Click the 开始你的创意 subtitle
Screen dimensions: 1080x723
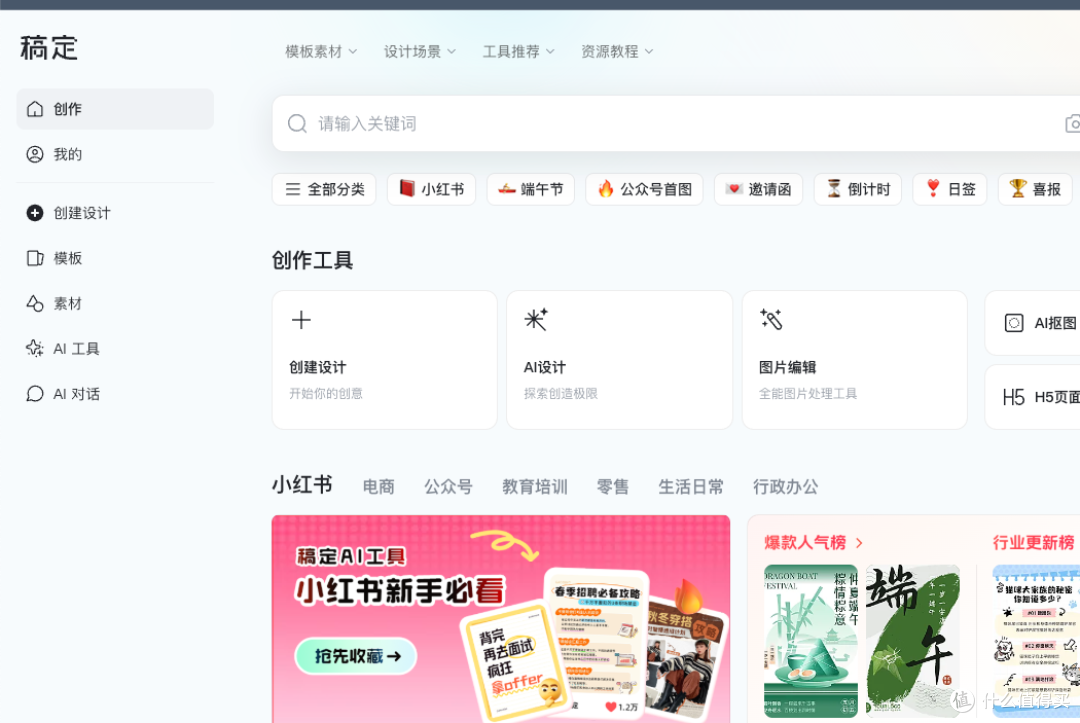click(x=326, y=394)
